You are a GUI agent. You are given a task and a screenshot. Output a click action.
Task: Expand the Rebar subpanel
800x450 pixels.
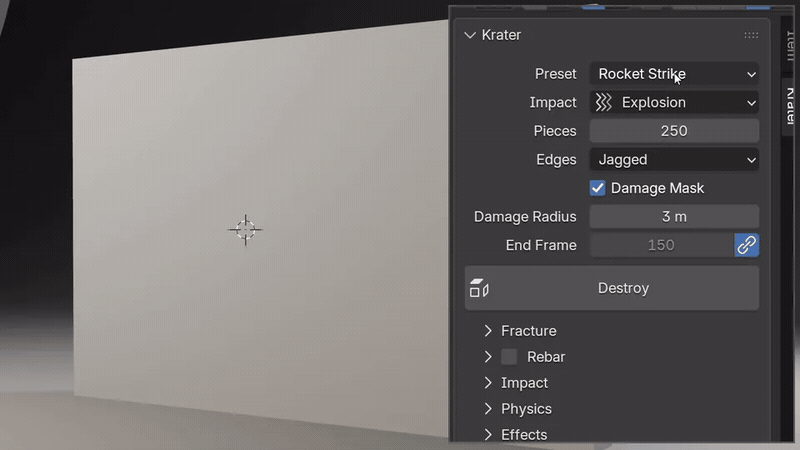(x=488, y=357)
